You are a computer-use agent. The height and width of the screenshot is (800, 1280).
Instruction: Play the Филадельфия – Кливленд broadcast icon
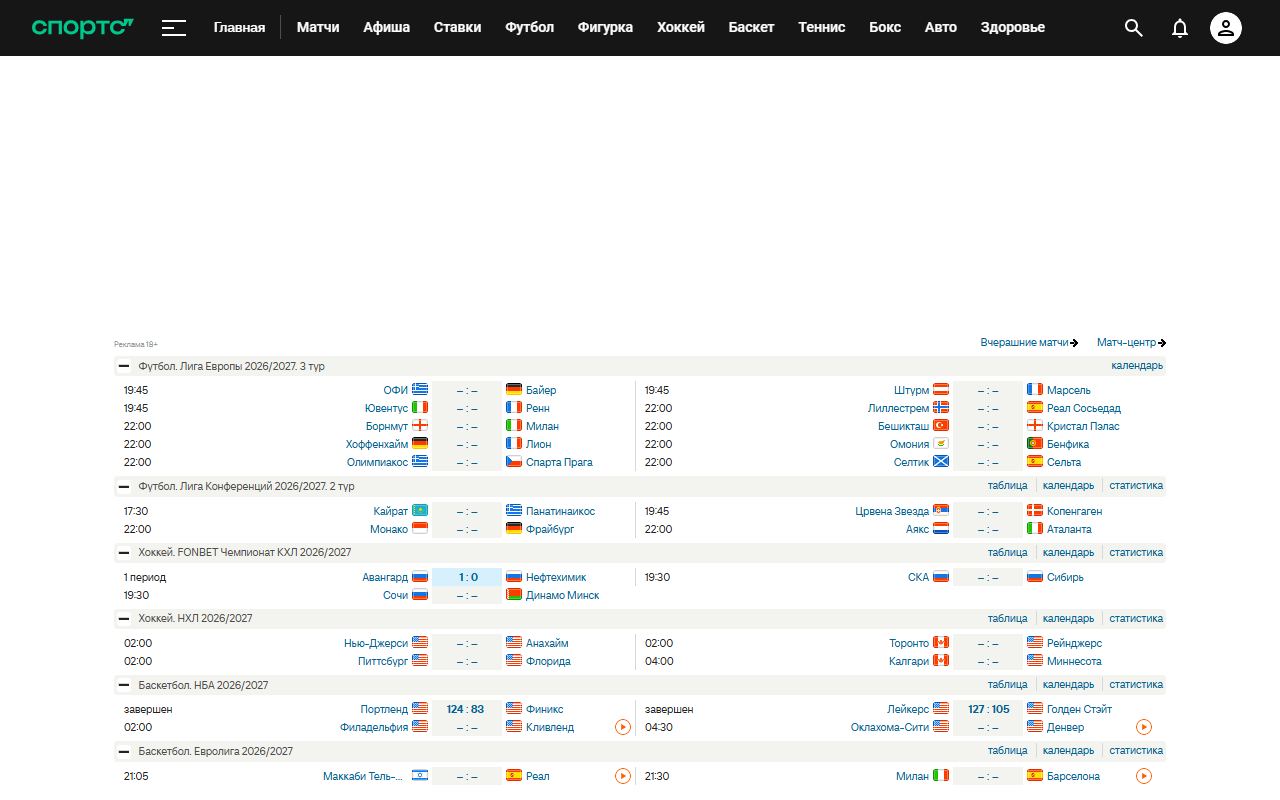tap(623, 727)
